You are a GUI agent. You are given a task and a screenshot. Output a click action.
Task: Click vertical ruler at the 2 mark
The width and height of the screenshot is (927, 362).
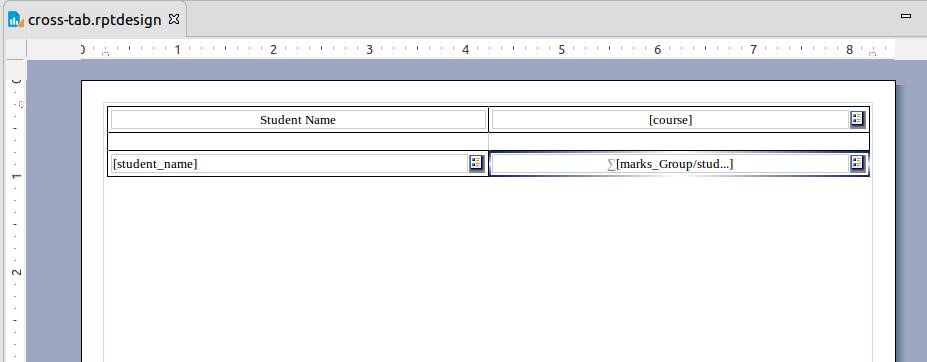pos(17,272)
